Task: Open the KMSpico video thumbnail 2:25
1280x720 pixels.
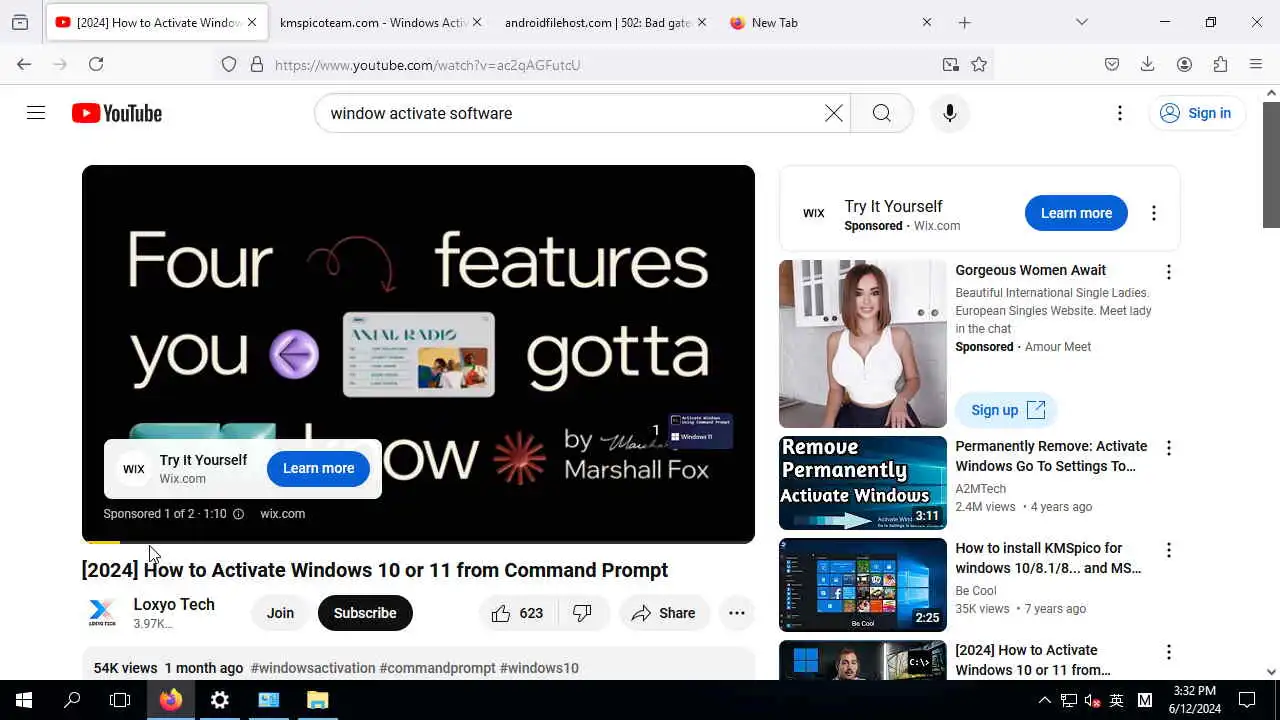Action: (x=863, y=585)
